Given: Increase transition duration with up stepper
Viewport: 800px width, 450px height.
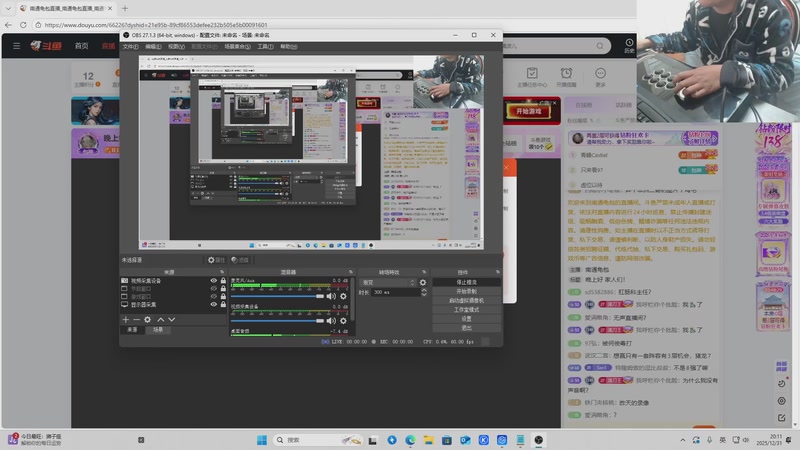Looking at the screenshot, I should 423,290.
